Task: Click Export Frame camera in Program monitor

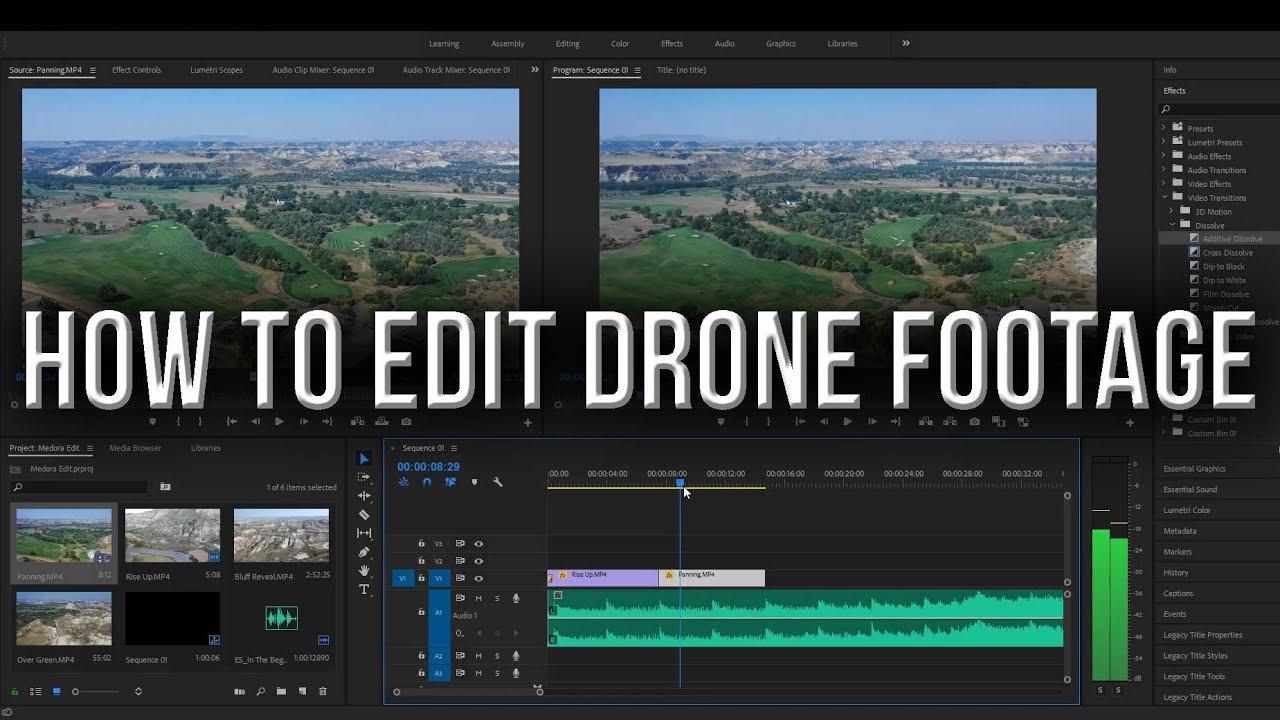Action: [974, 422]
